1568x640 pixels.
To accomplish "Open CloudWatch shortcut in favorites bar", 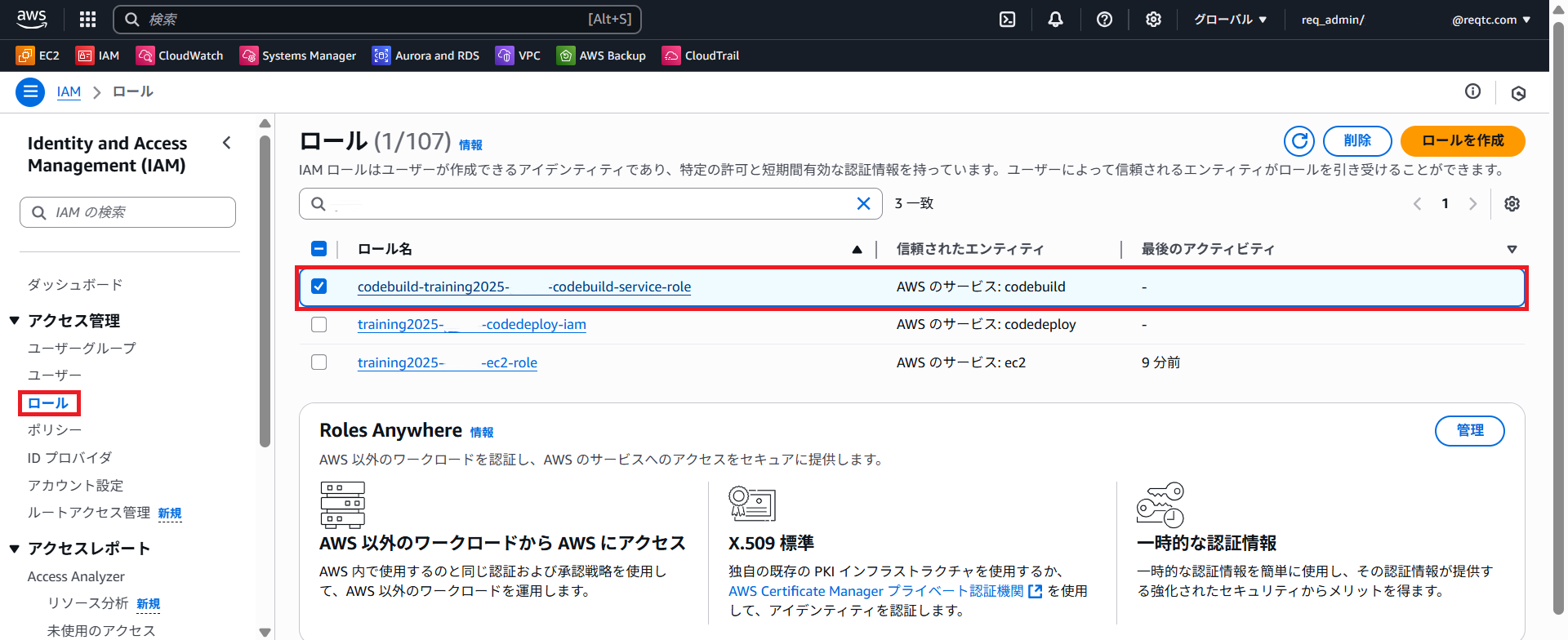I will 180,56.
